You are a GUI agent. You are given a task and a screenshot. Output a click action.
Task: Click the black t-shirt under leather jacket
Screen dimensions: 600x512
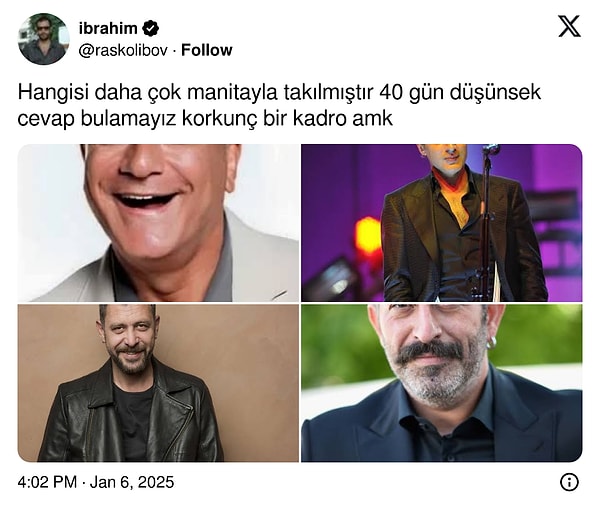click(x=134, y=419)
